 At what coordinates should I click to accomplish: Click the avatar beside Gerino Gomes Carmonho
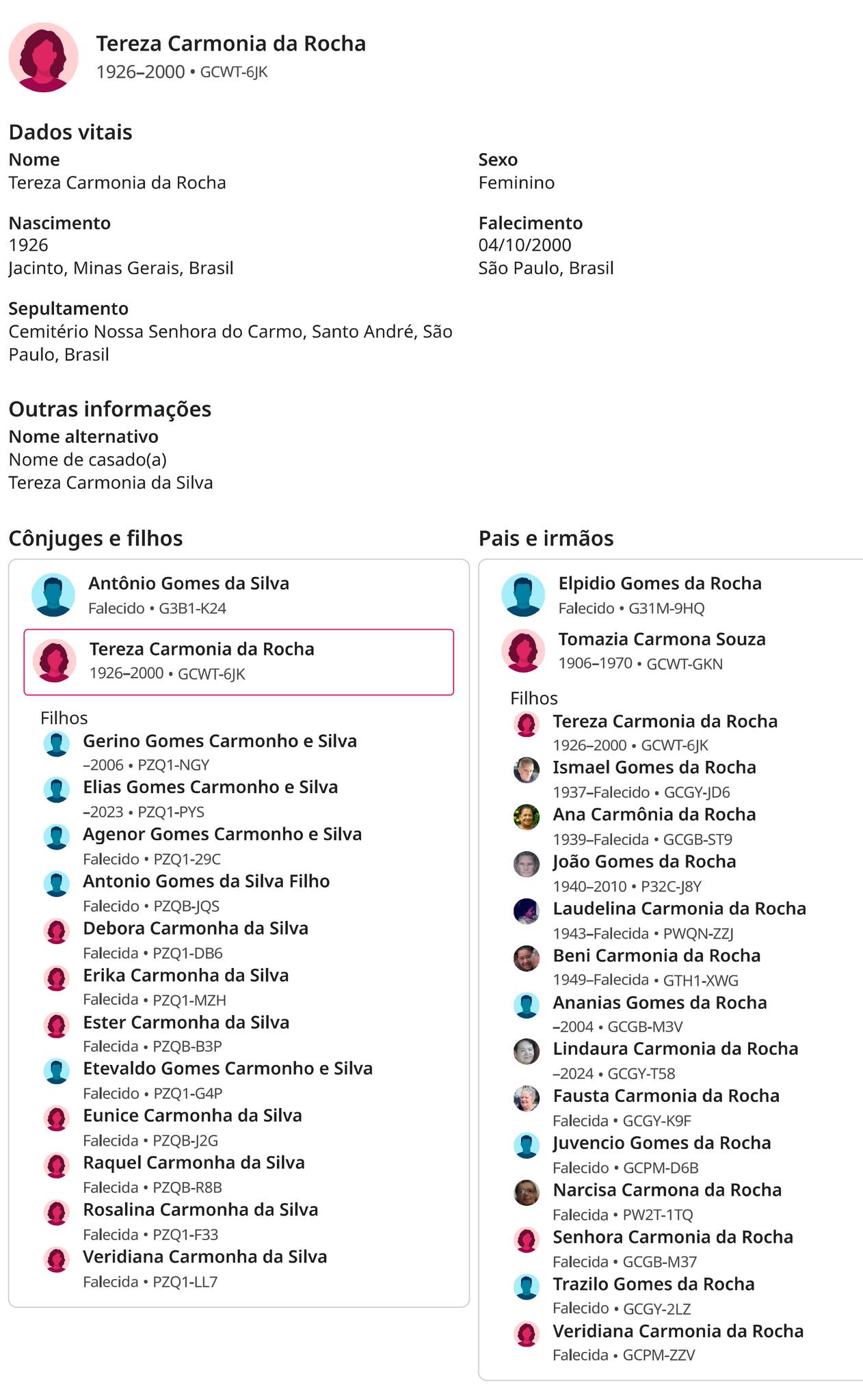pyautogui.click(x=57, y=744)
